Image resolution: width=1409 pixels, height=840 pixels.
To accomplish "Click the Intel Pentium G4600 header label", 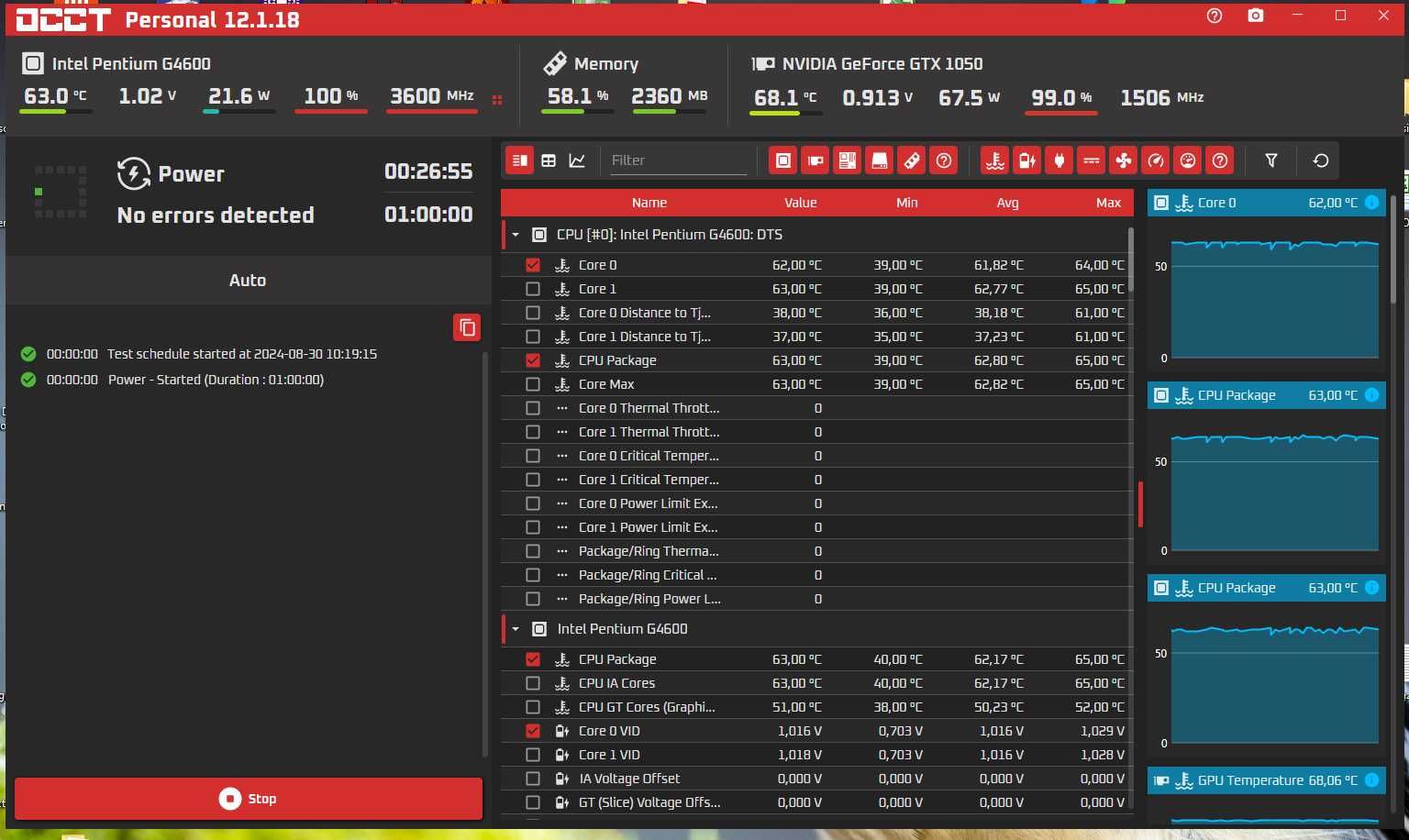I will pyautogui.click(x=131, y=63).
